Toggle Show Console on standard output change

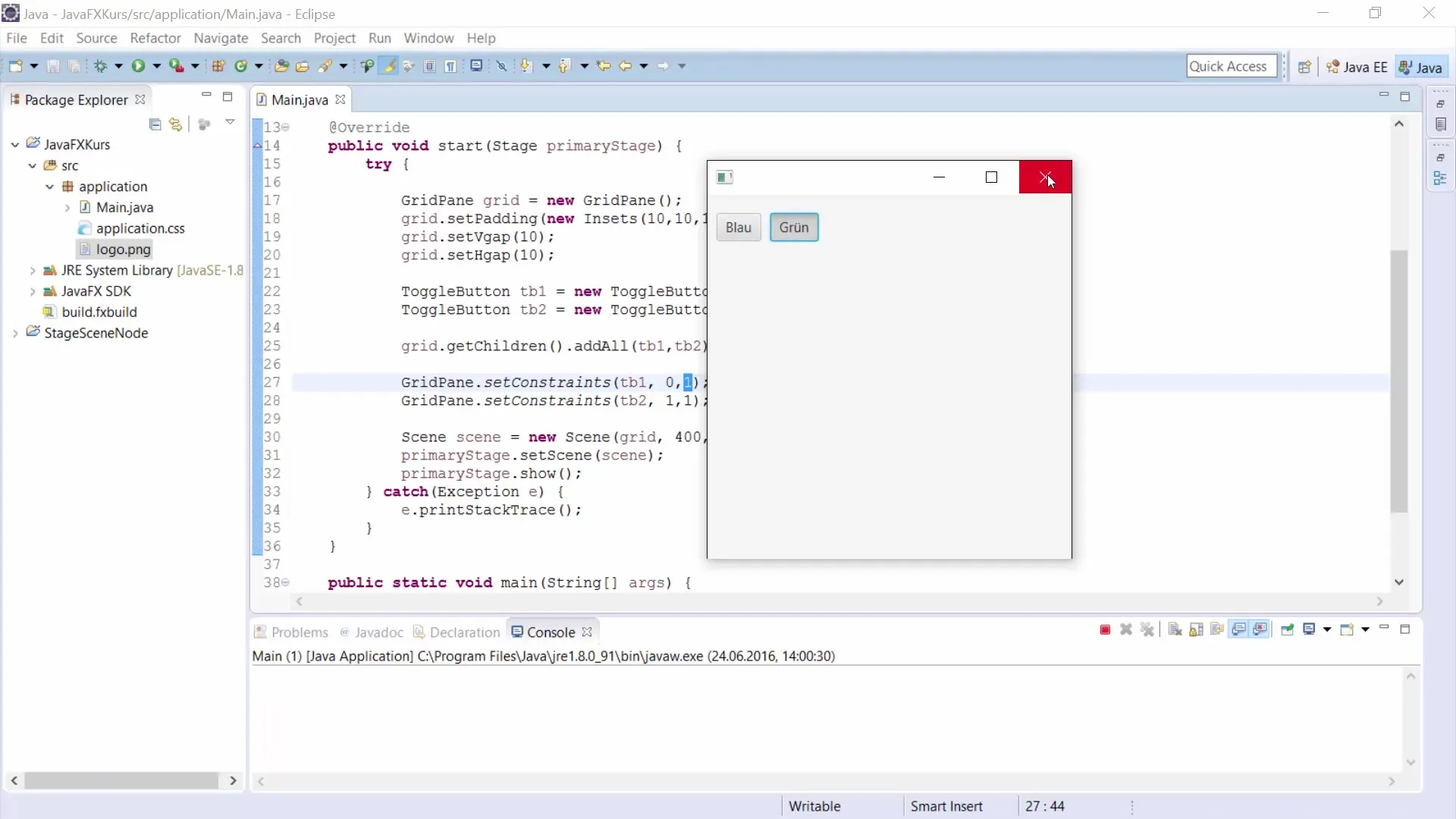point(1239,630)
